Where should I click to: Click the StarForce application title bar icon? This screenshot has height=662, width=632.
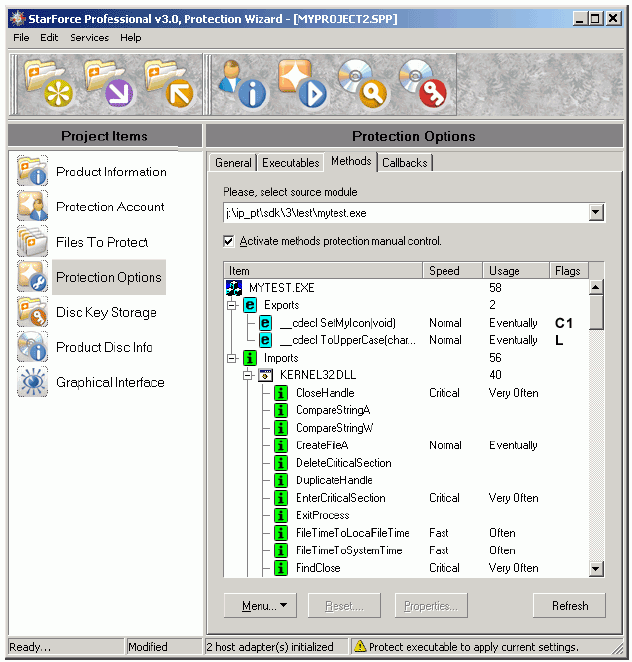[x=18, y=19]
